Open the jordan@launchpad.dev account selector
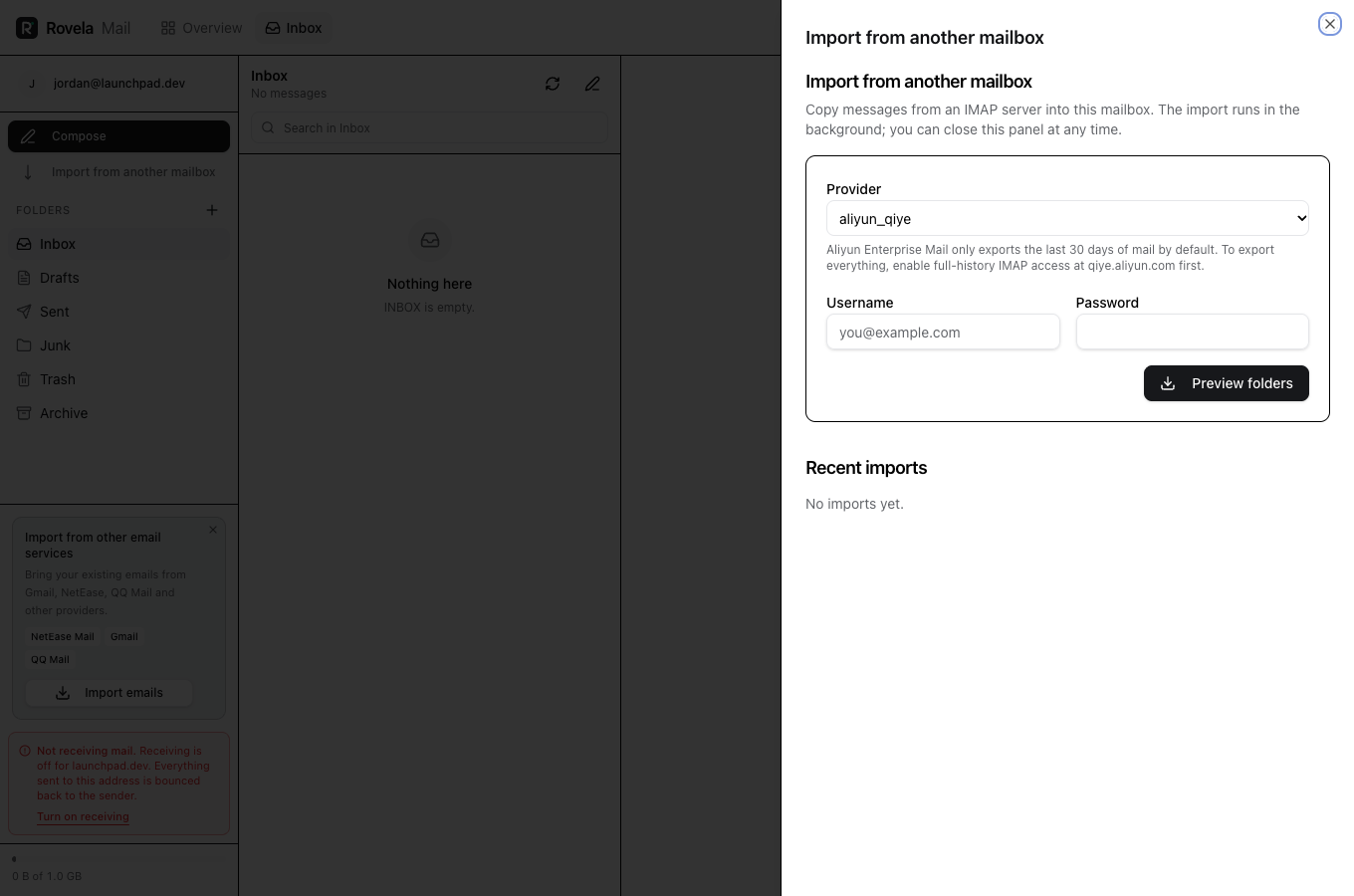 pyautogui.click(x=118, y=84)
